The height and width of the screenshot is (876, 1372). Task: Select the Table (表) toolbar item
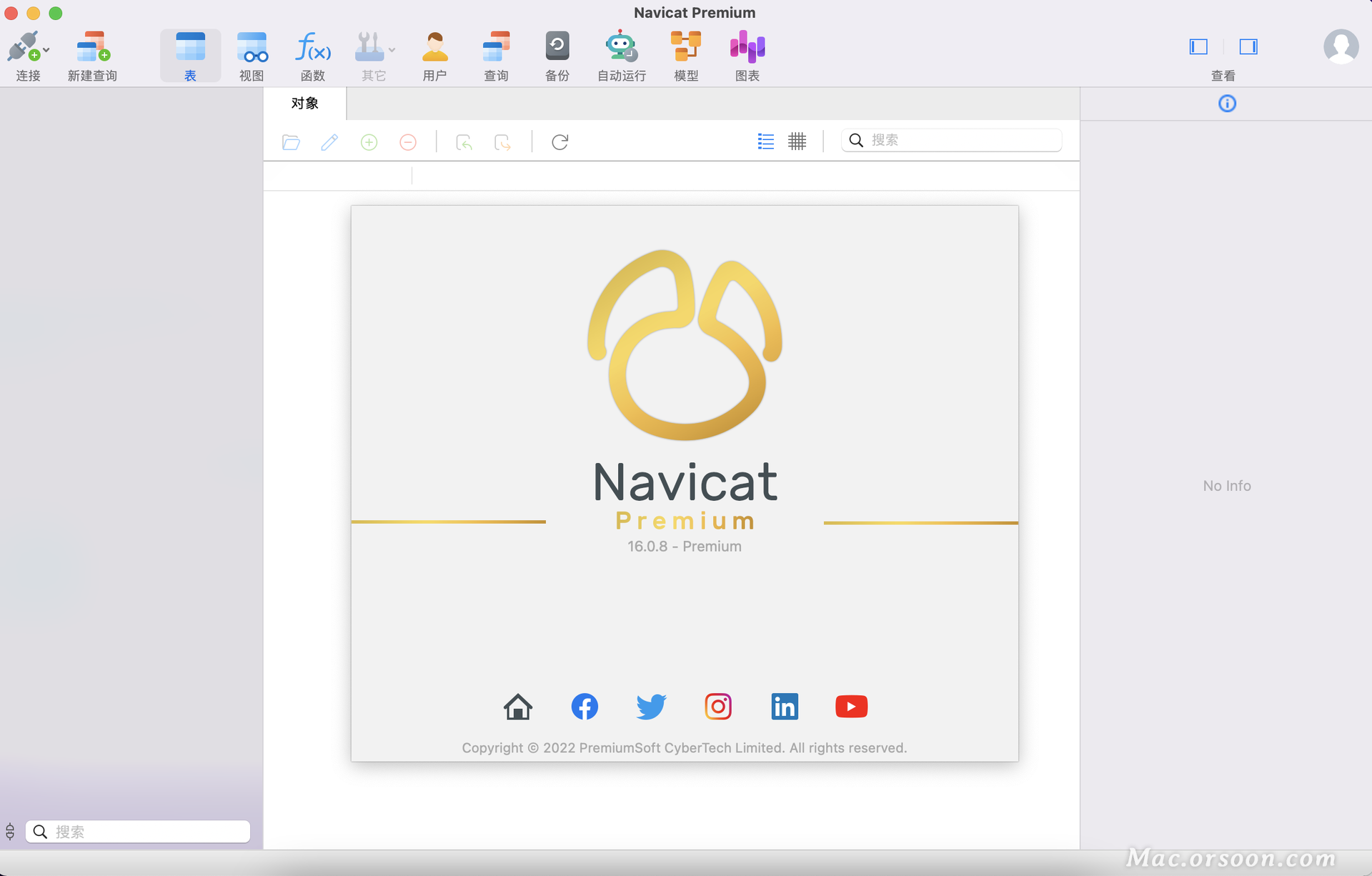[190, 55]
